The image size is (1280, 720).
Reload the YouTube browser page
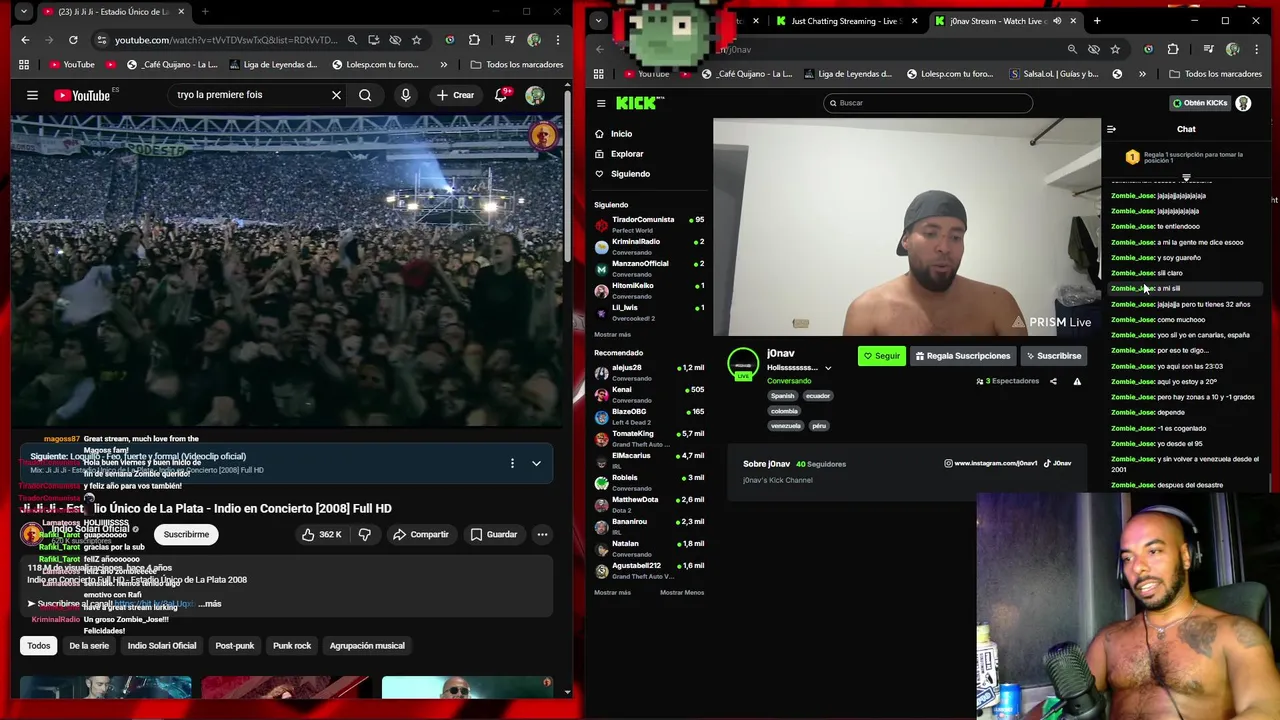[x=73, y=40]
